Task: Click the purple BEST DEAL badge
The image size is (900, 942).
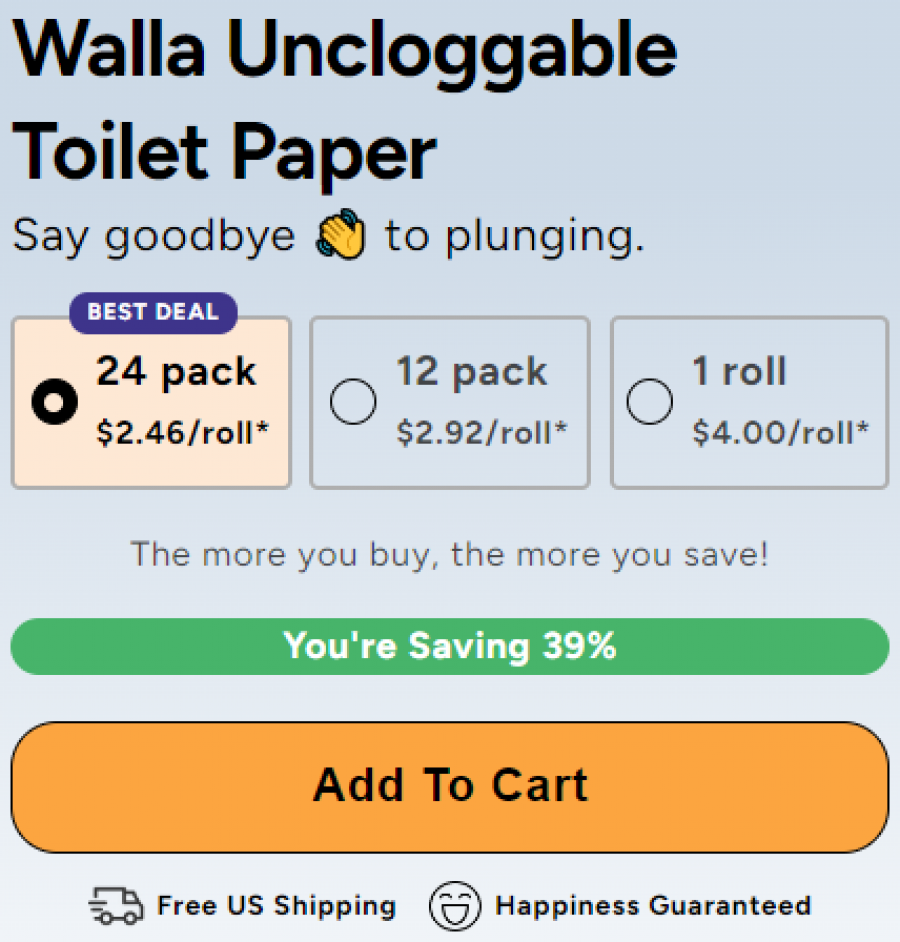Action: tap(153, 312)
